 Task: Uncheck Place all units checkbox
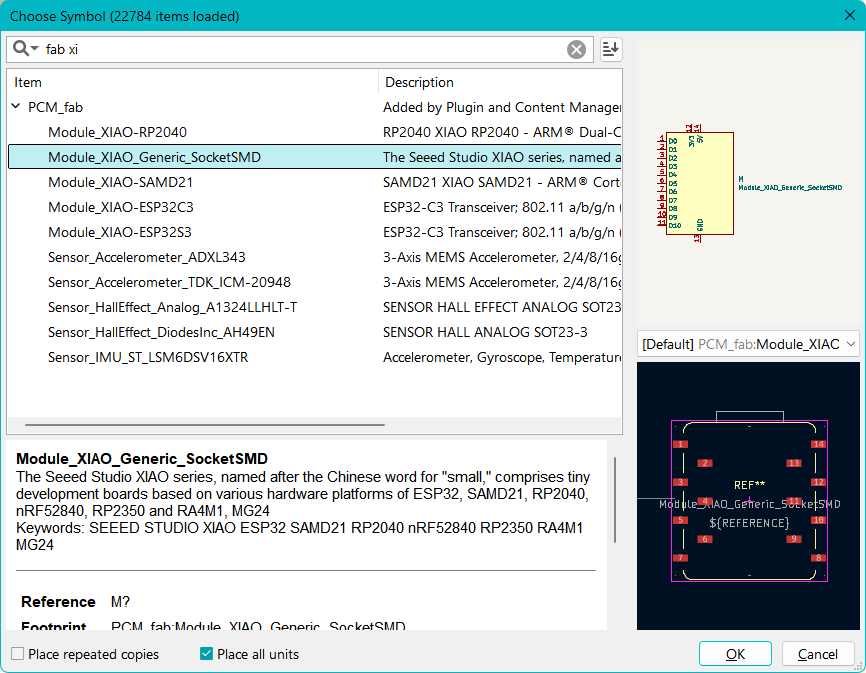coord(206,654)
